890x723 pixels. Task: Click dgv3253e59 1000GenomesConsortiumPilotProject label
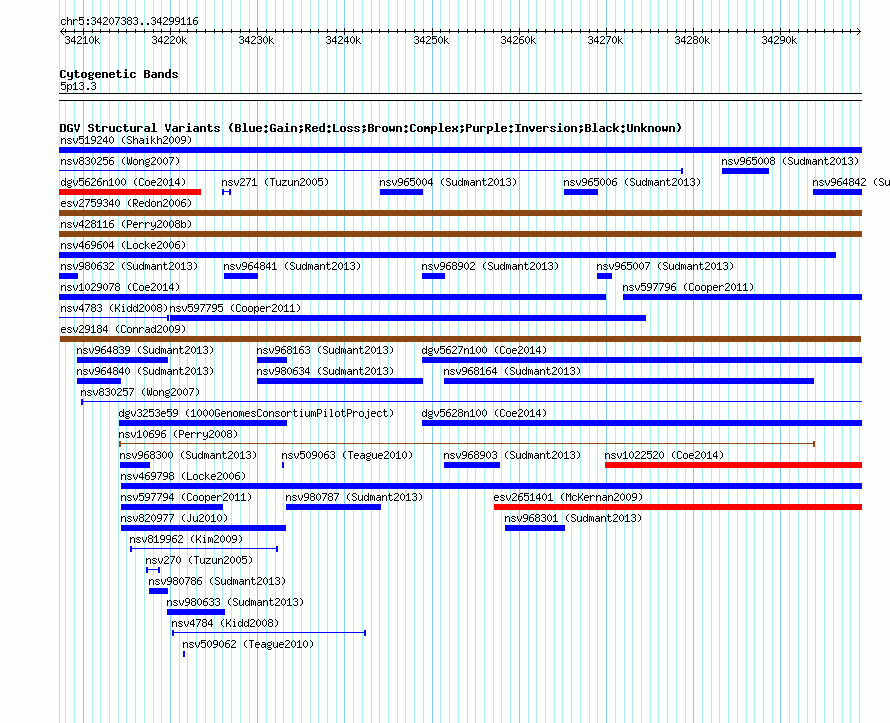[x=256, y=413]
